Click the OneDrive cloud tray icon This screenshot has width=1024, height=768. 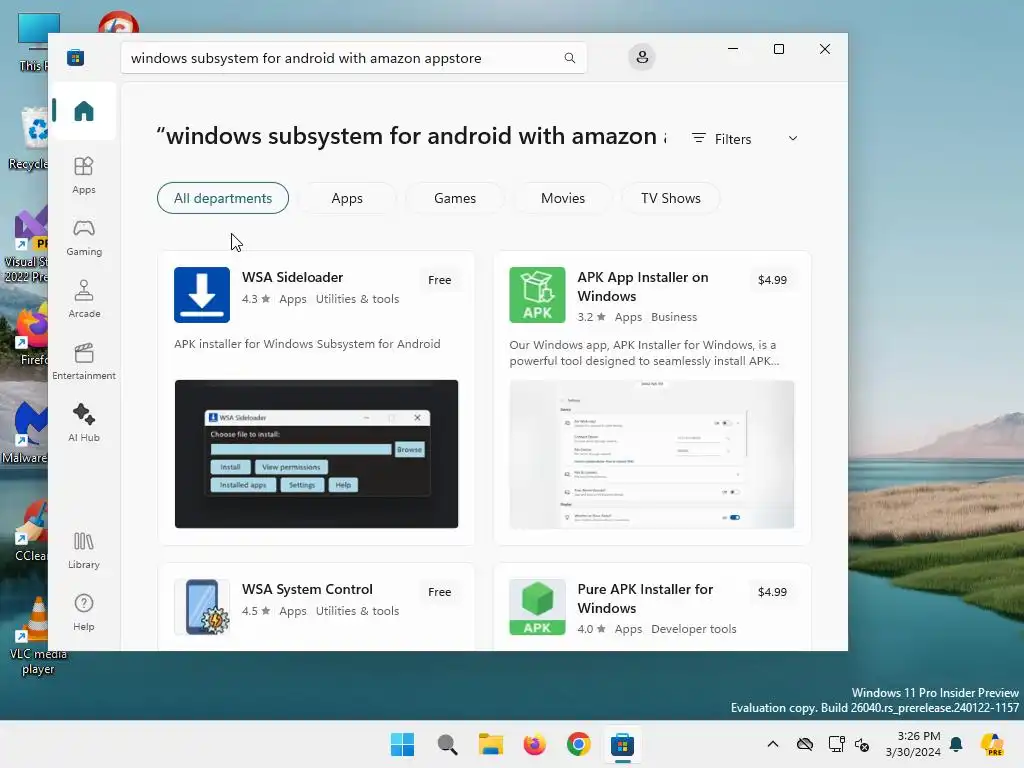click(805, 744)
